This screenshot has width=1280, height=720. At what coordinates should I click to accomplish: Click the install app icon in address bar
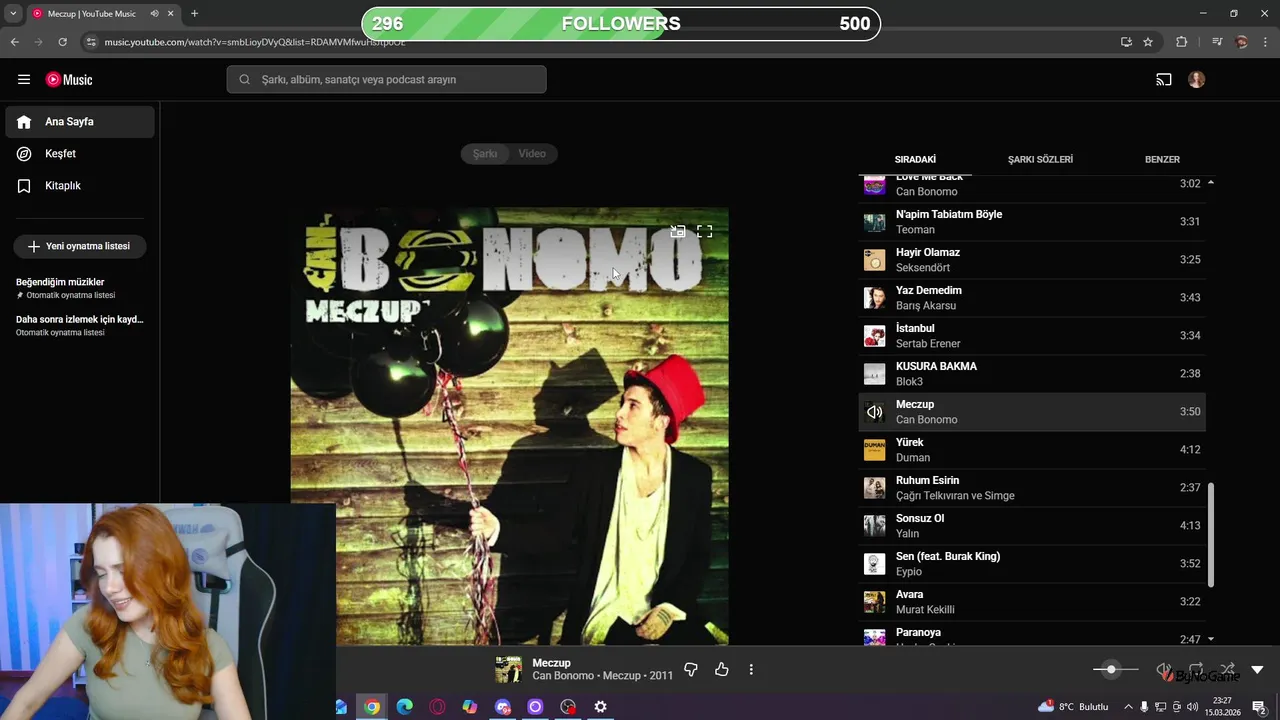pos(1126,42)
